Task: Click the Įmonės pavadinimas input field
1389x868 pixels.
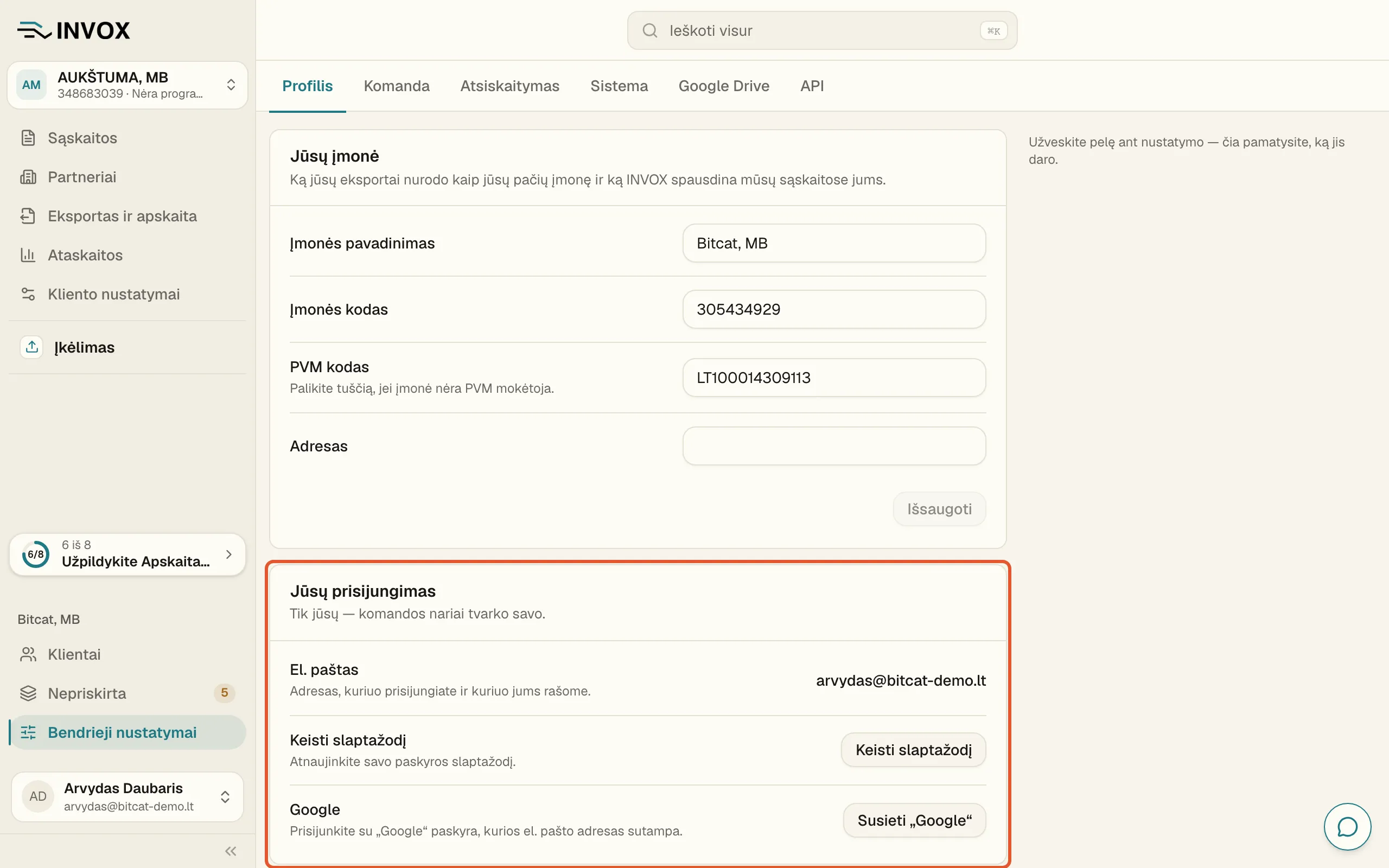Action: (x=834, y=244)
